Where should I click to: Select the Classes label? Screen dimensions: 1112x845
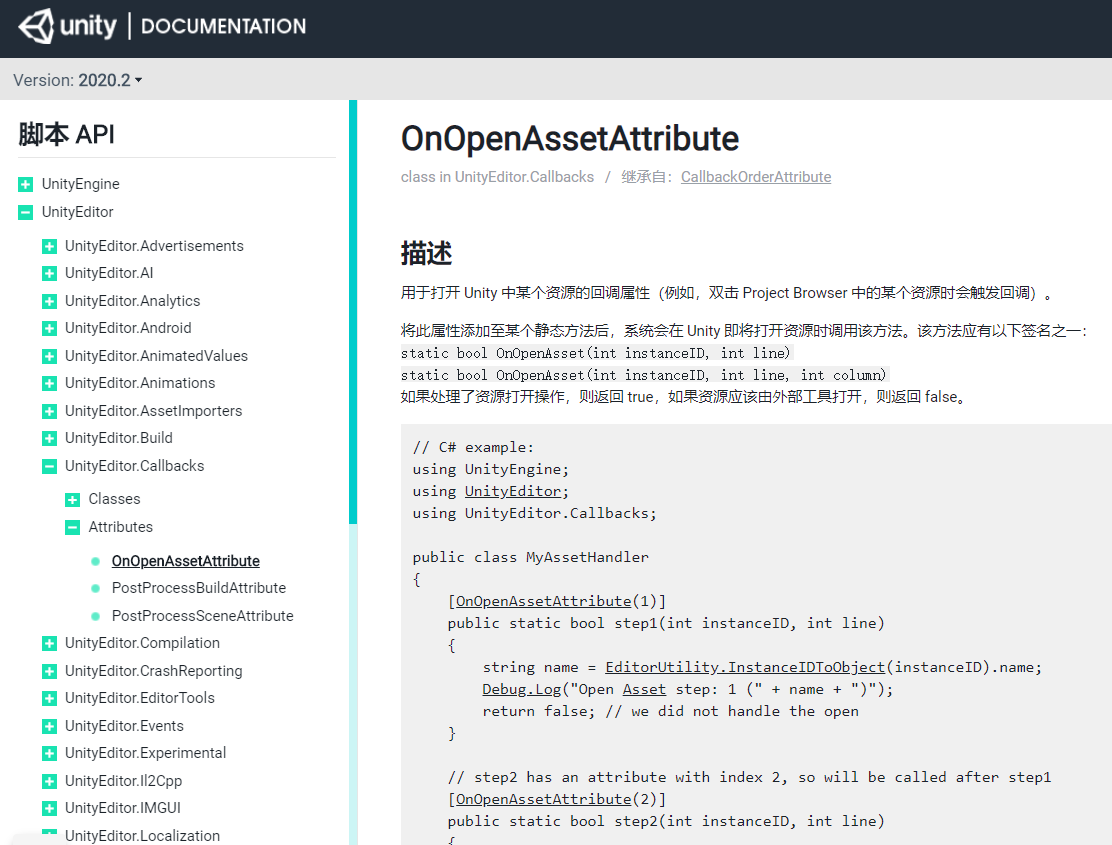(114, 499)
